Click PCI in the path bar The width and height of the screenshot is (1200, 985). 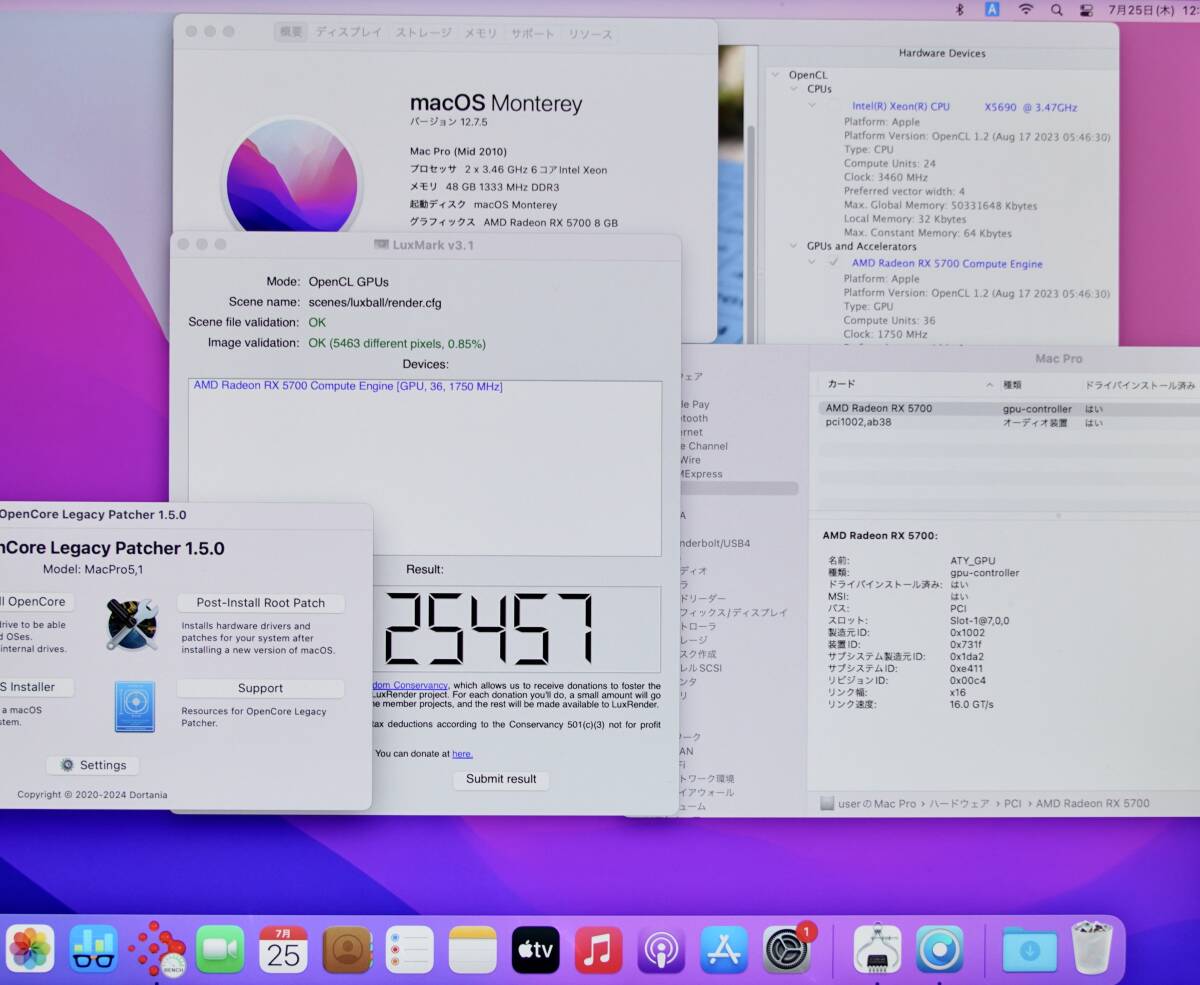pos(1012,803)
